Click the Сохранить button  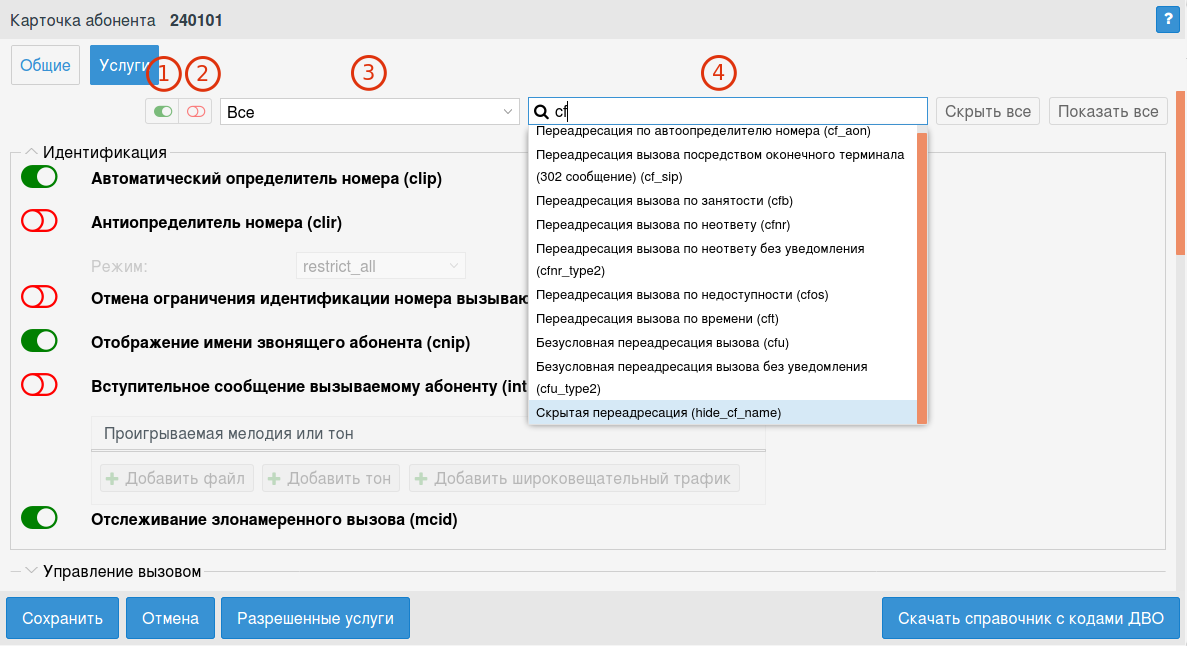click(x=63, y=618)
